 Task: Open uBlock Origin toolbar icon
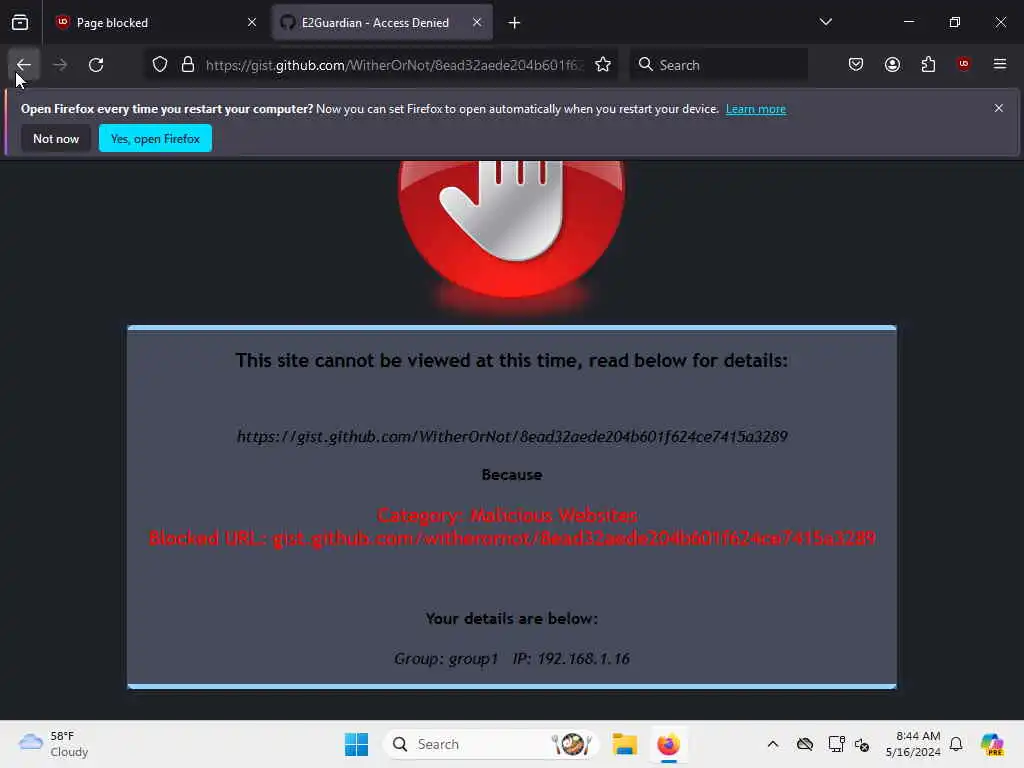tap(964, 64)
